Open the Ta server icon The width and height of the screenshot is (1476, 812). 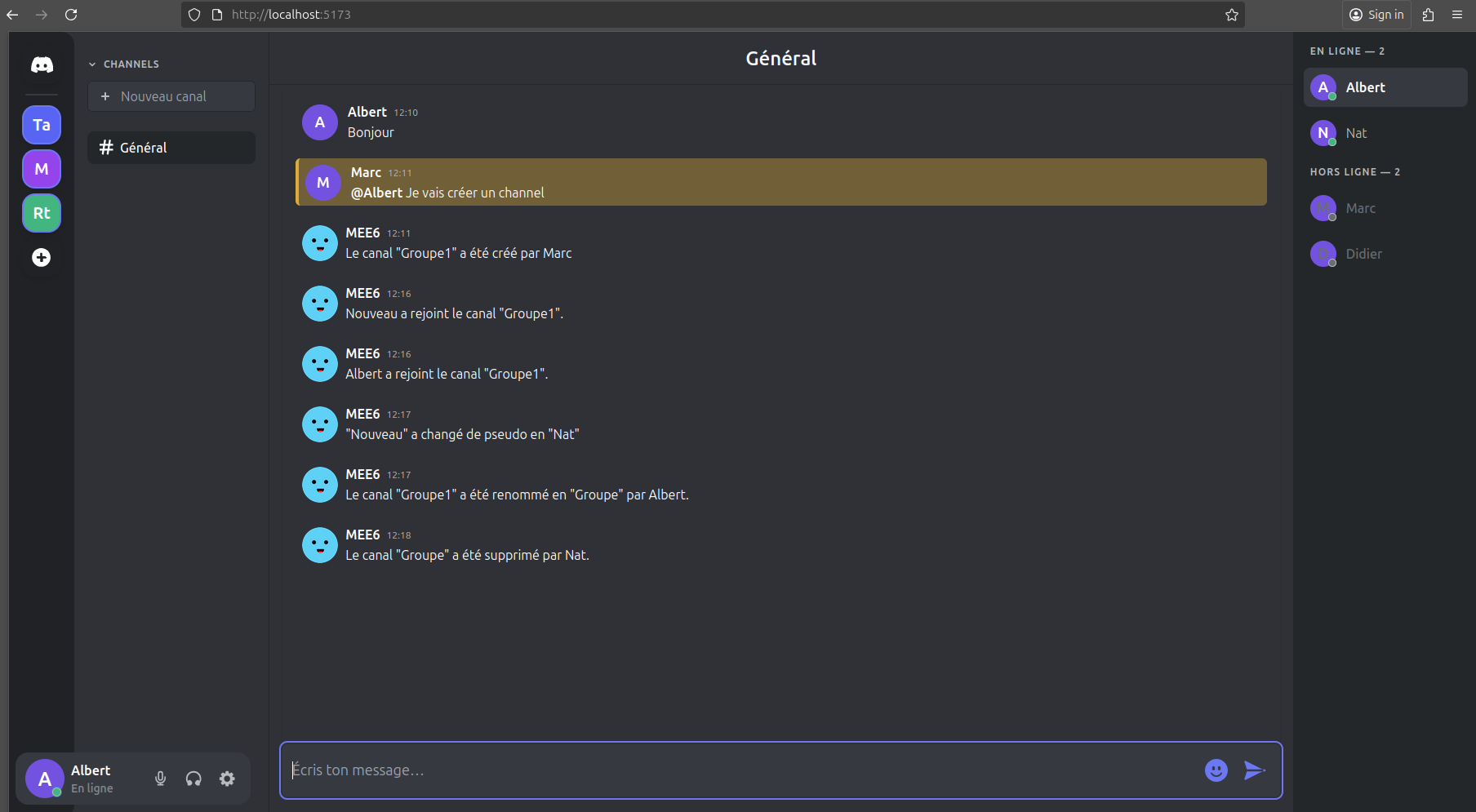pyautogui.click(x=42, y=125)
